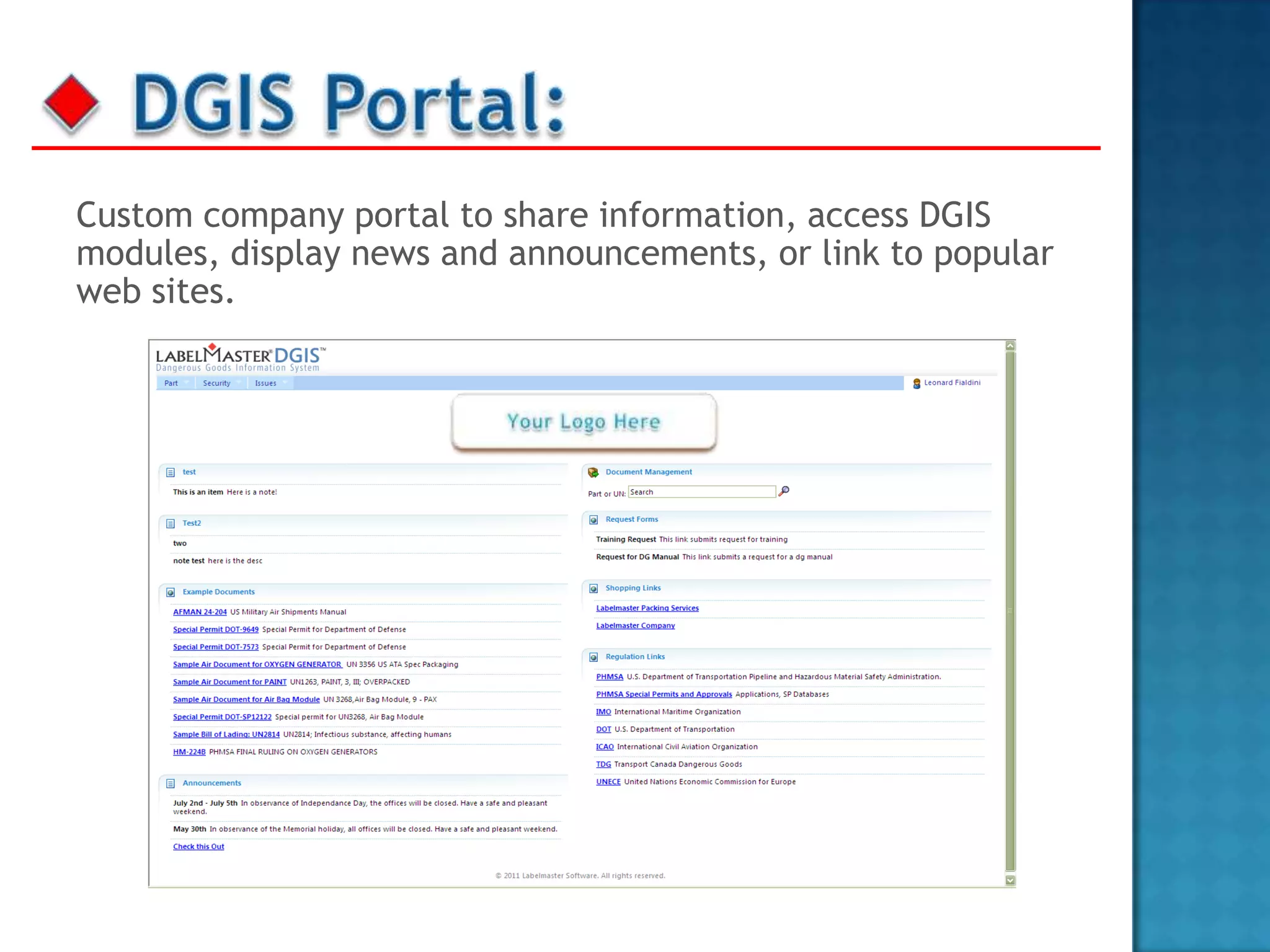Open the UNECE link
Screen dimensions: 1270x952
coord(608,782)
